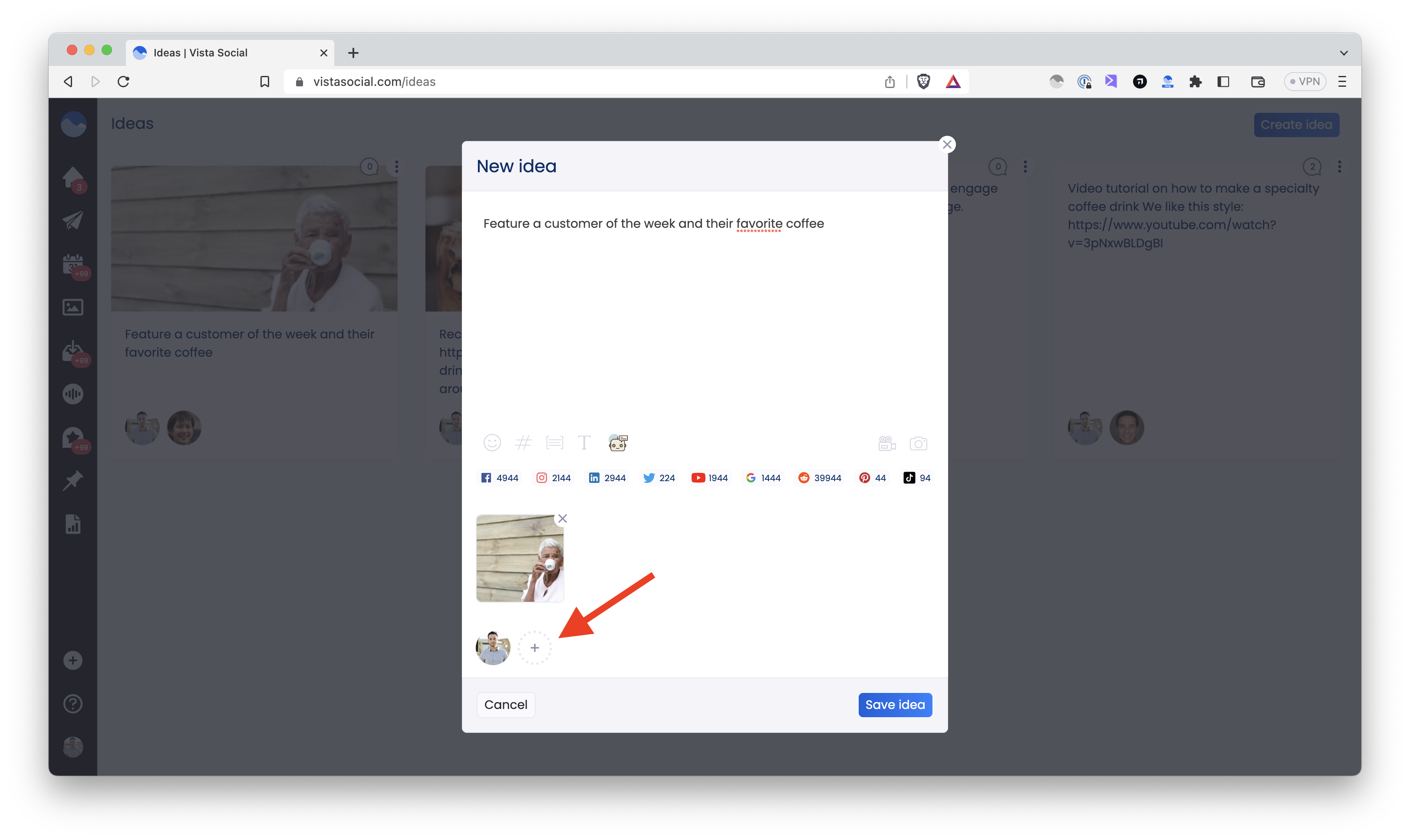
Task: Open the text formatting T icon
Action: [584, 443]
